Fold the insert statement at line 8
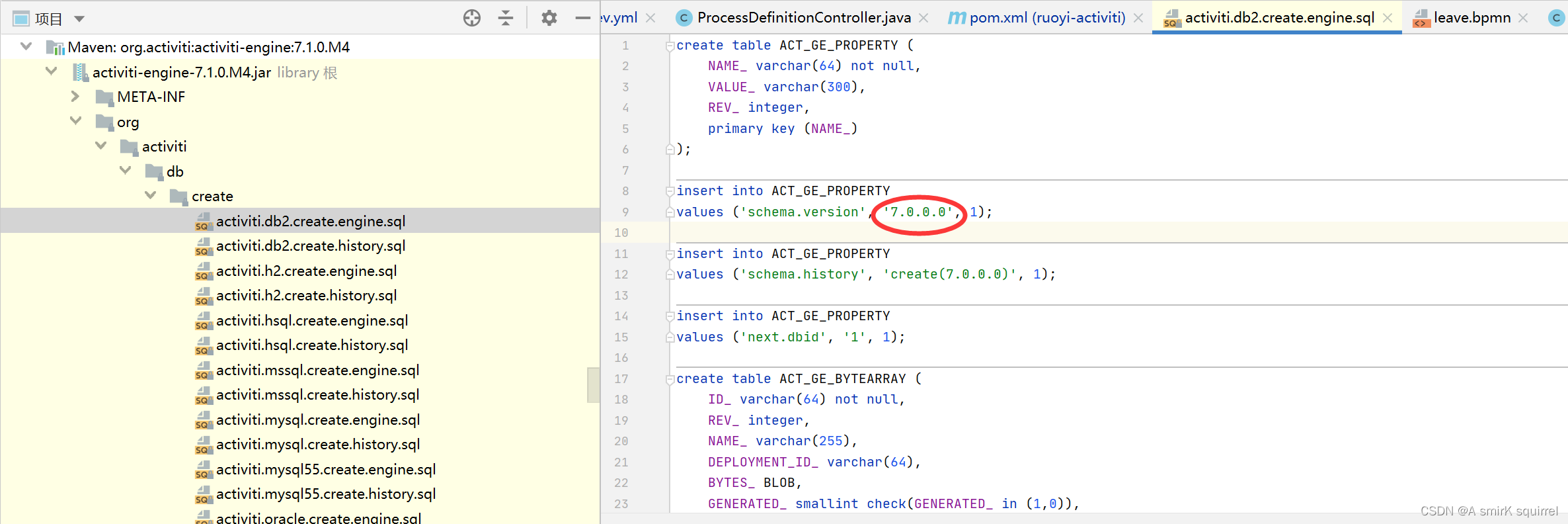The height and width of the screenshot is (524, 1568). (x=670, y=191)
